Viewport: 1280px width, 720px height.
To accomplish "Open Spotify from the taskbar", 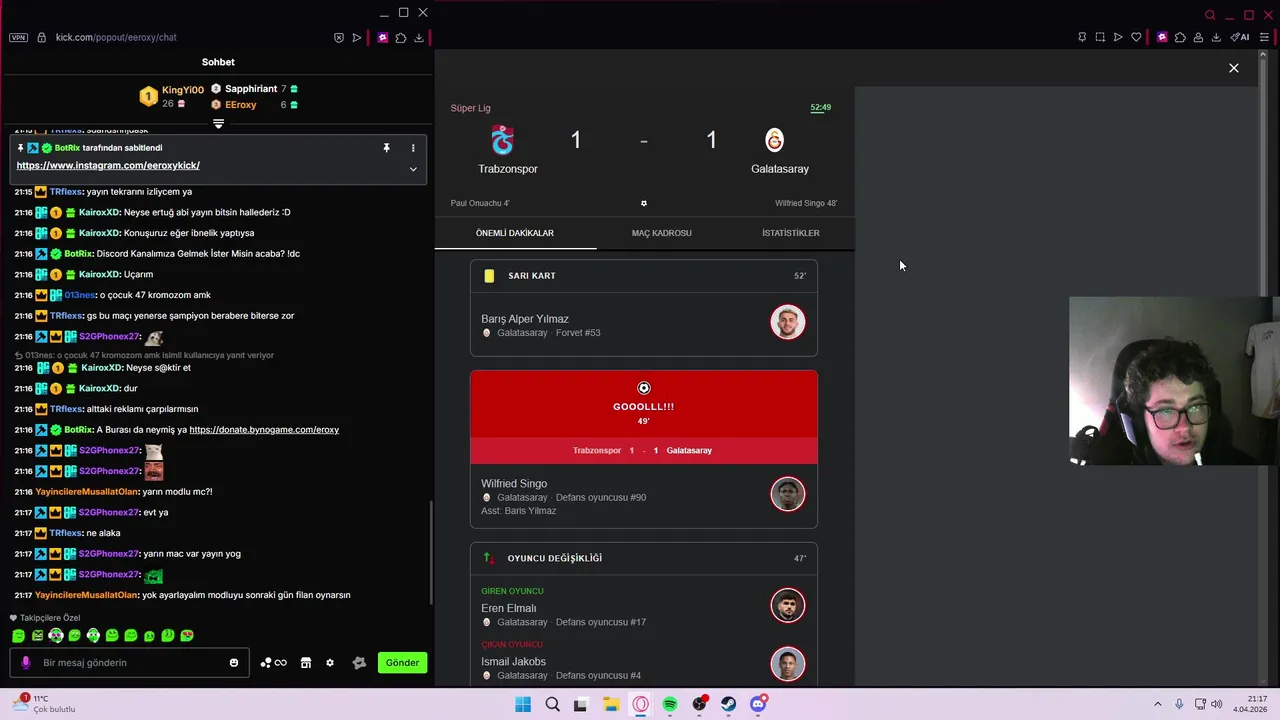I will [670, 704].
